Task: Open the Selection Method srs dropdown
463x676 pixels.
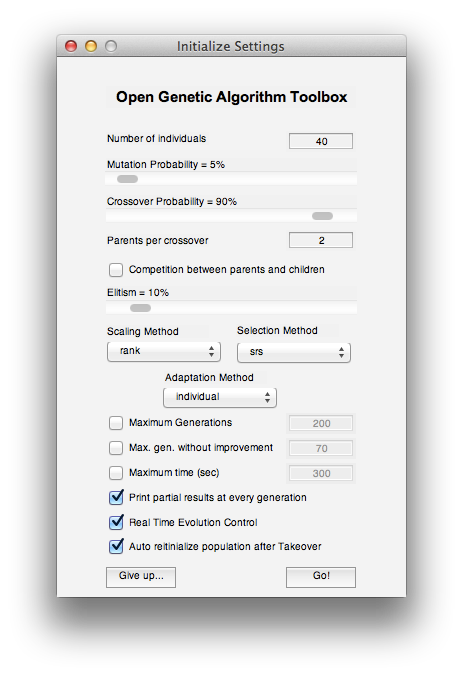Action: [x=294, y=352]
